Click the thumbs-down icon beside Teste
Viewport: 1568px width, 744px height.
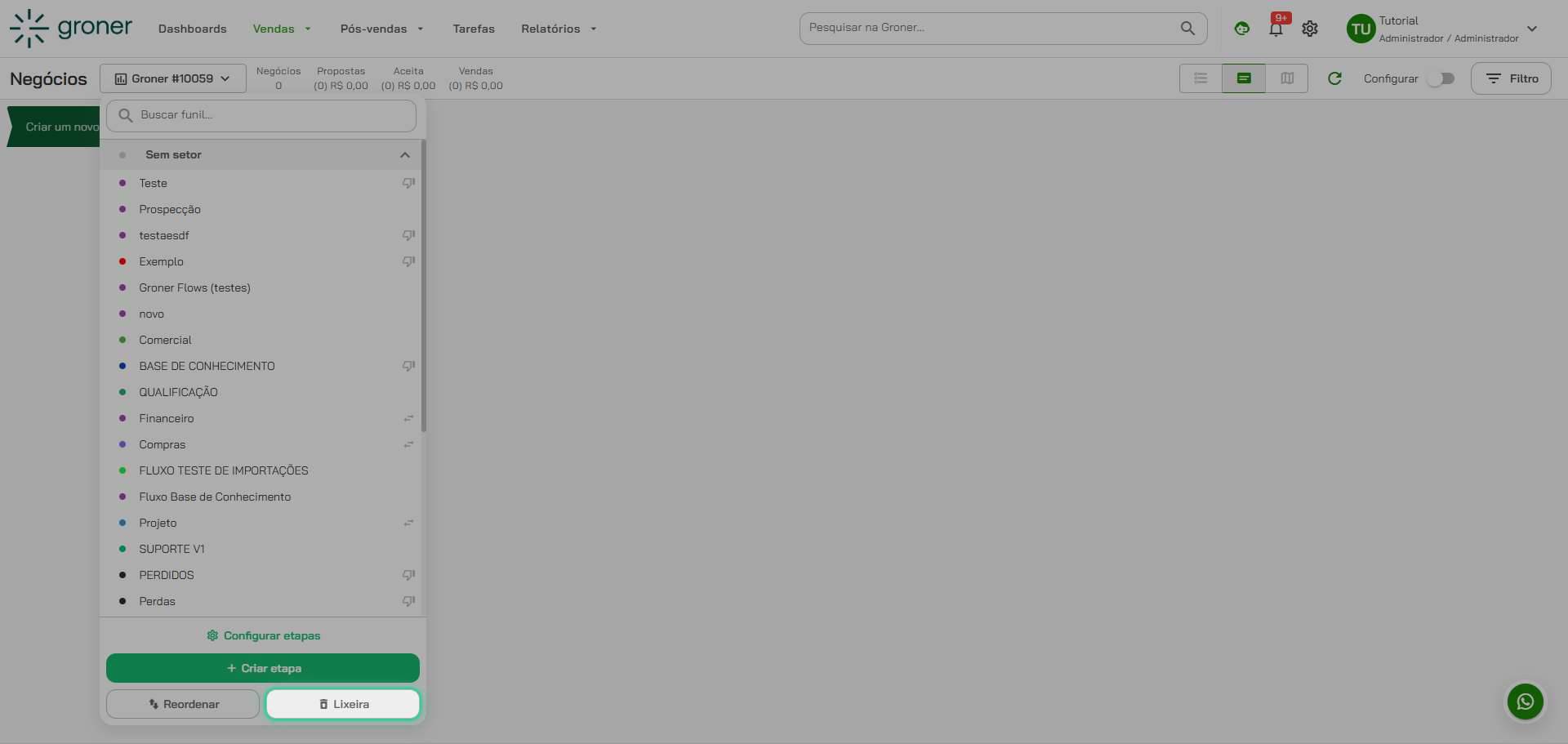[x=408, y=183]
